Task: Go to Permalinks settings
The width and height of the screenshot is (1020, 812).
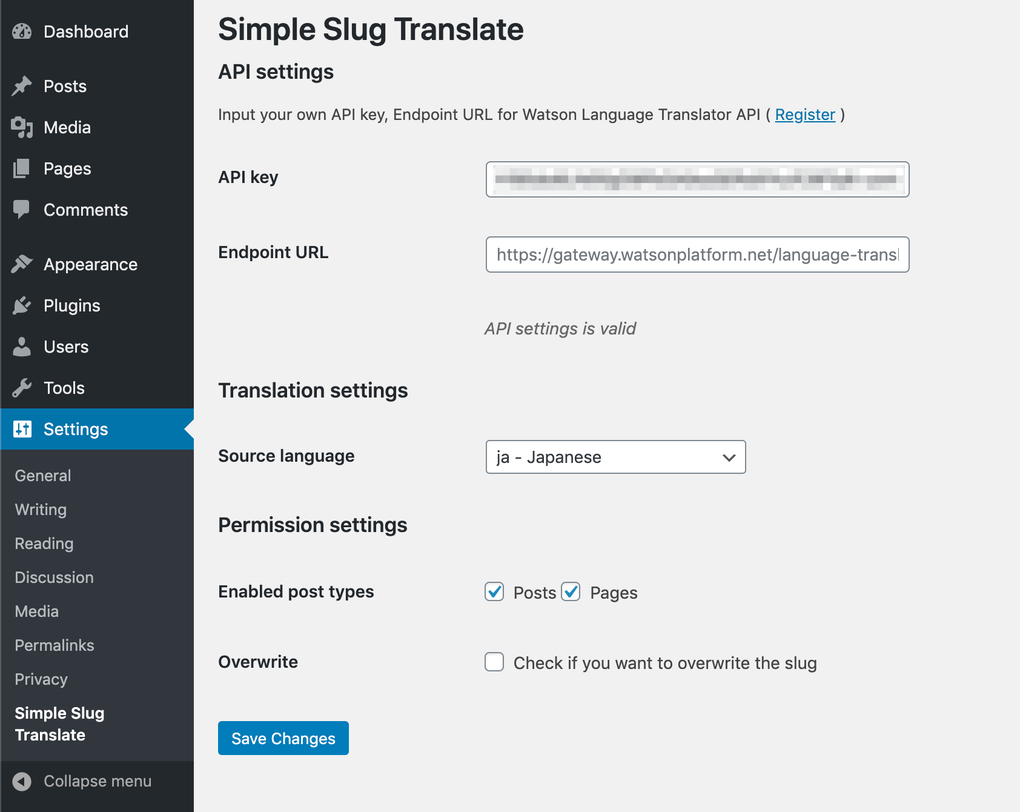Action: pos(54,645)
